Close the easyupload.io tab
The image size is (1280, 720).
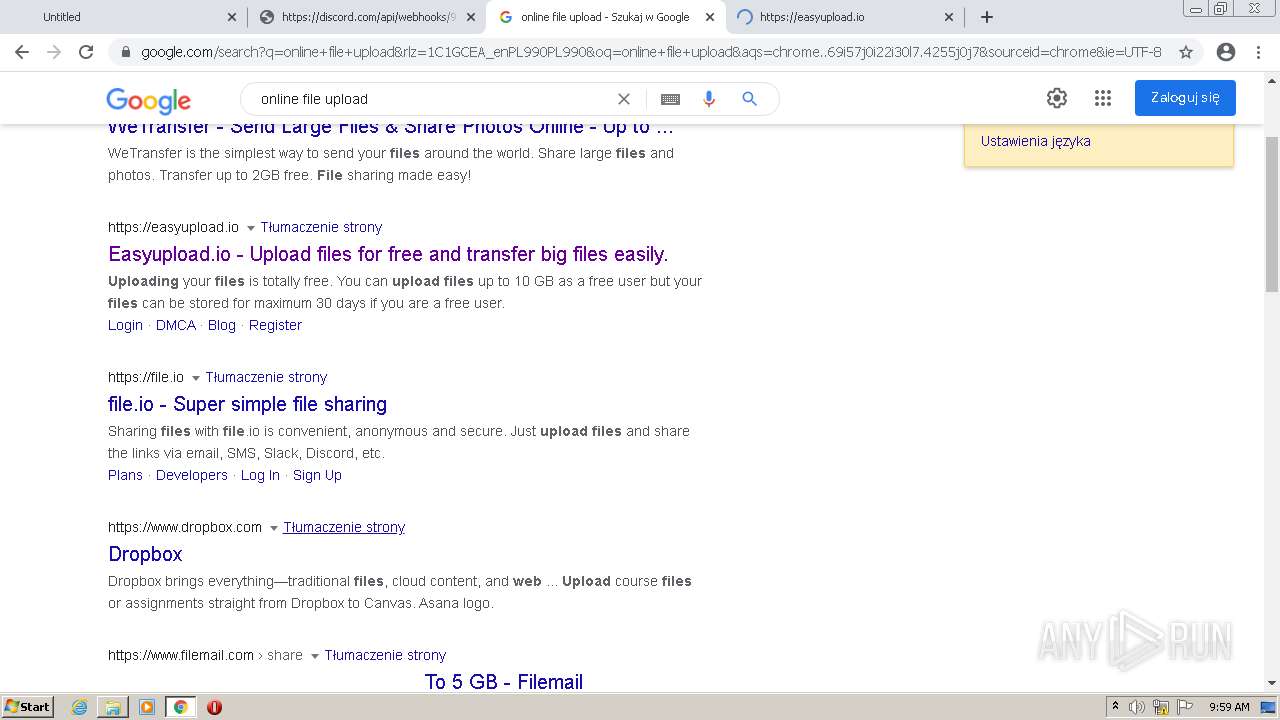950,17
